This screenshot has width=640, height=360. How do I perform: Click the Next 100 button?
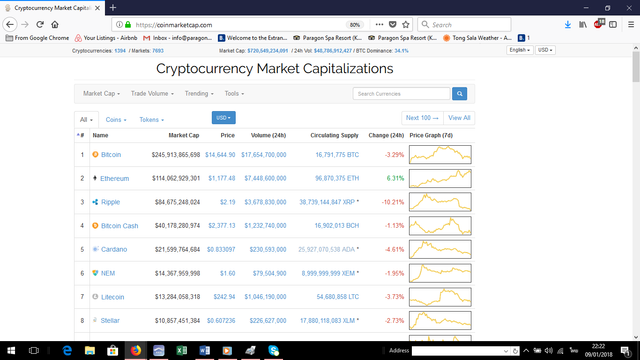(422, 118)
